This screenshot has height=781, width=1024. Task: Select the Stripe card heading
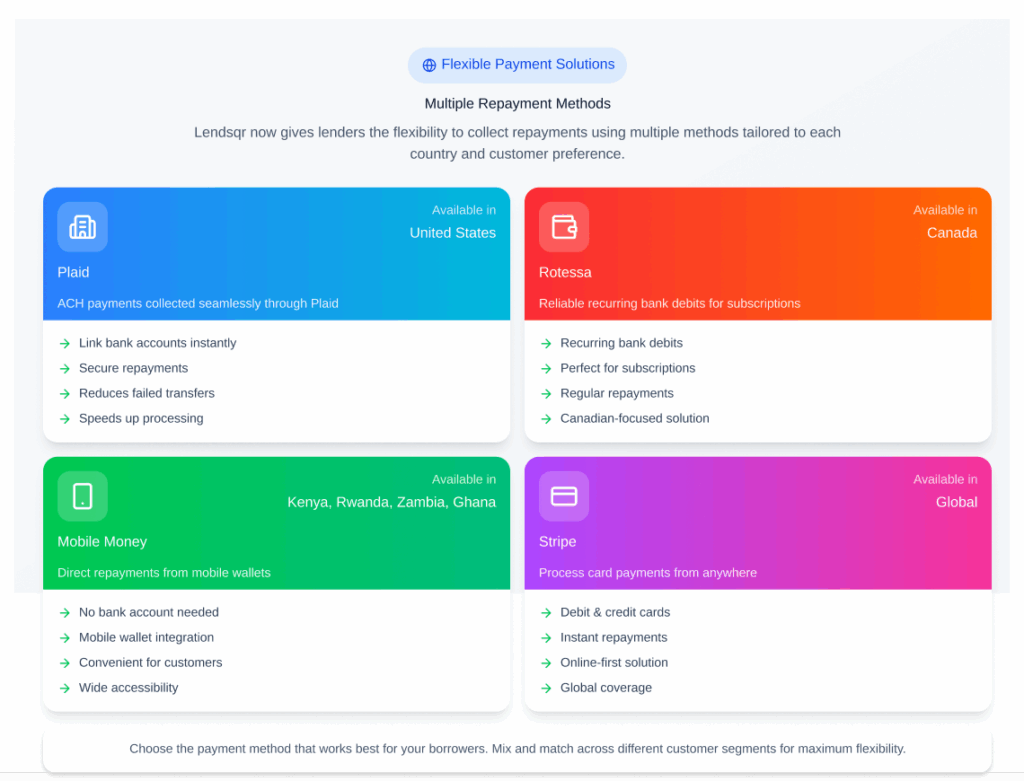pos(557,541)
